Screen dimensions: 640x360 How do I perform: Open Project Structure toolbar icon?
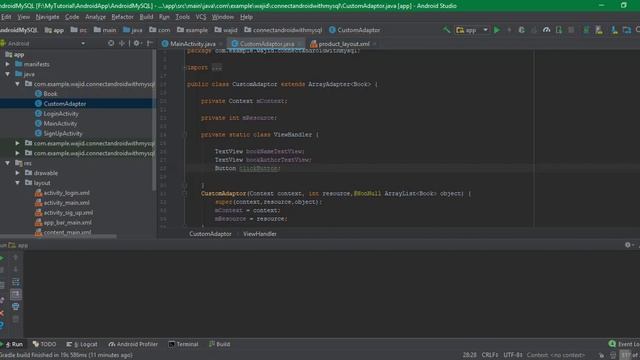(x=627, y=30)
